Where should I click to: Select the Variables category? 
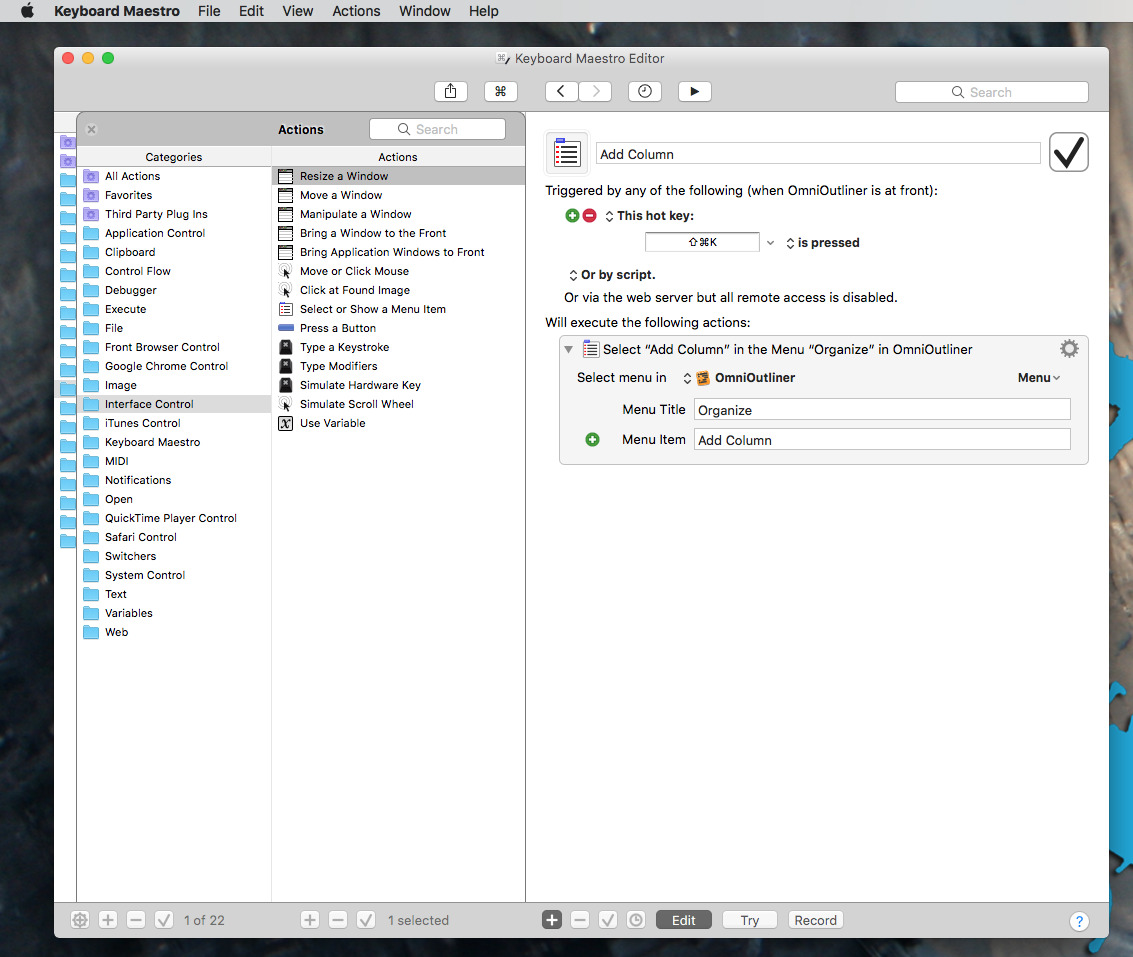174,613
